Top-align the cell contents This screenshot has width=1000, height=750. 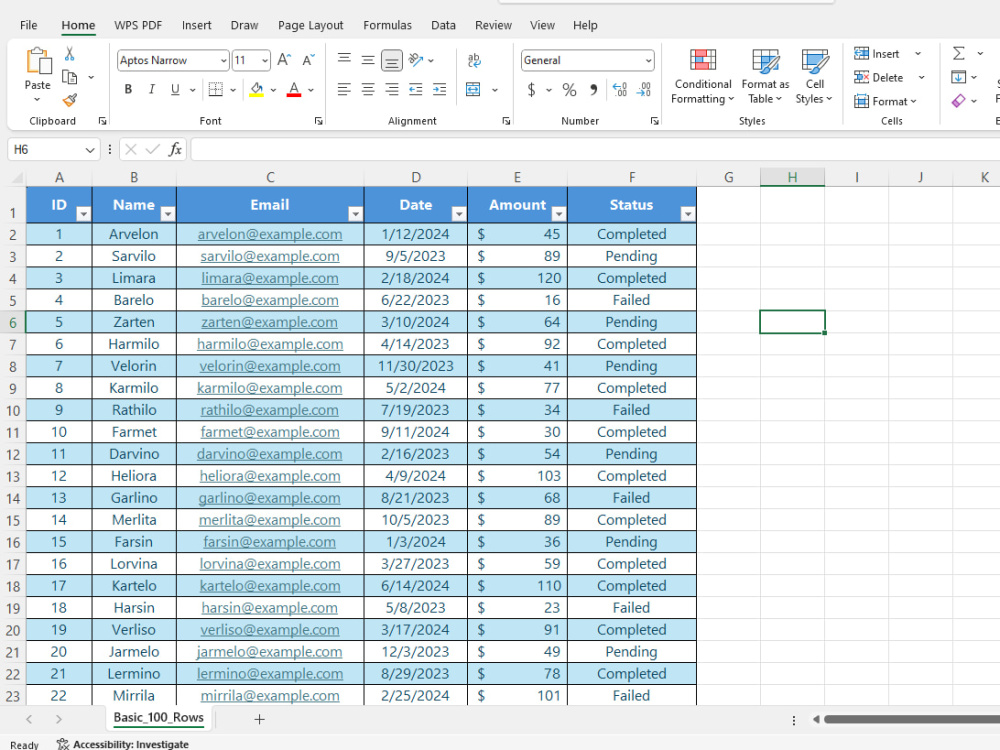click(x=344, y=59)
